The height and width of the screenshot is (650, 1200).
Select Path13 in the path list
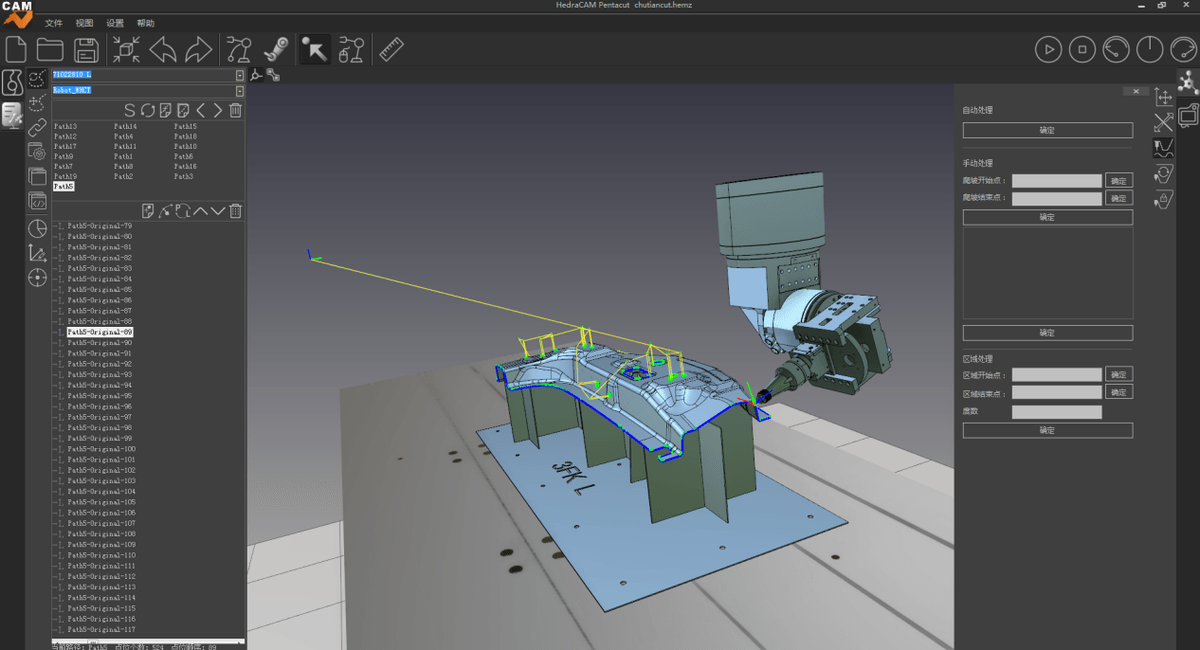tap(65, 127)
